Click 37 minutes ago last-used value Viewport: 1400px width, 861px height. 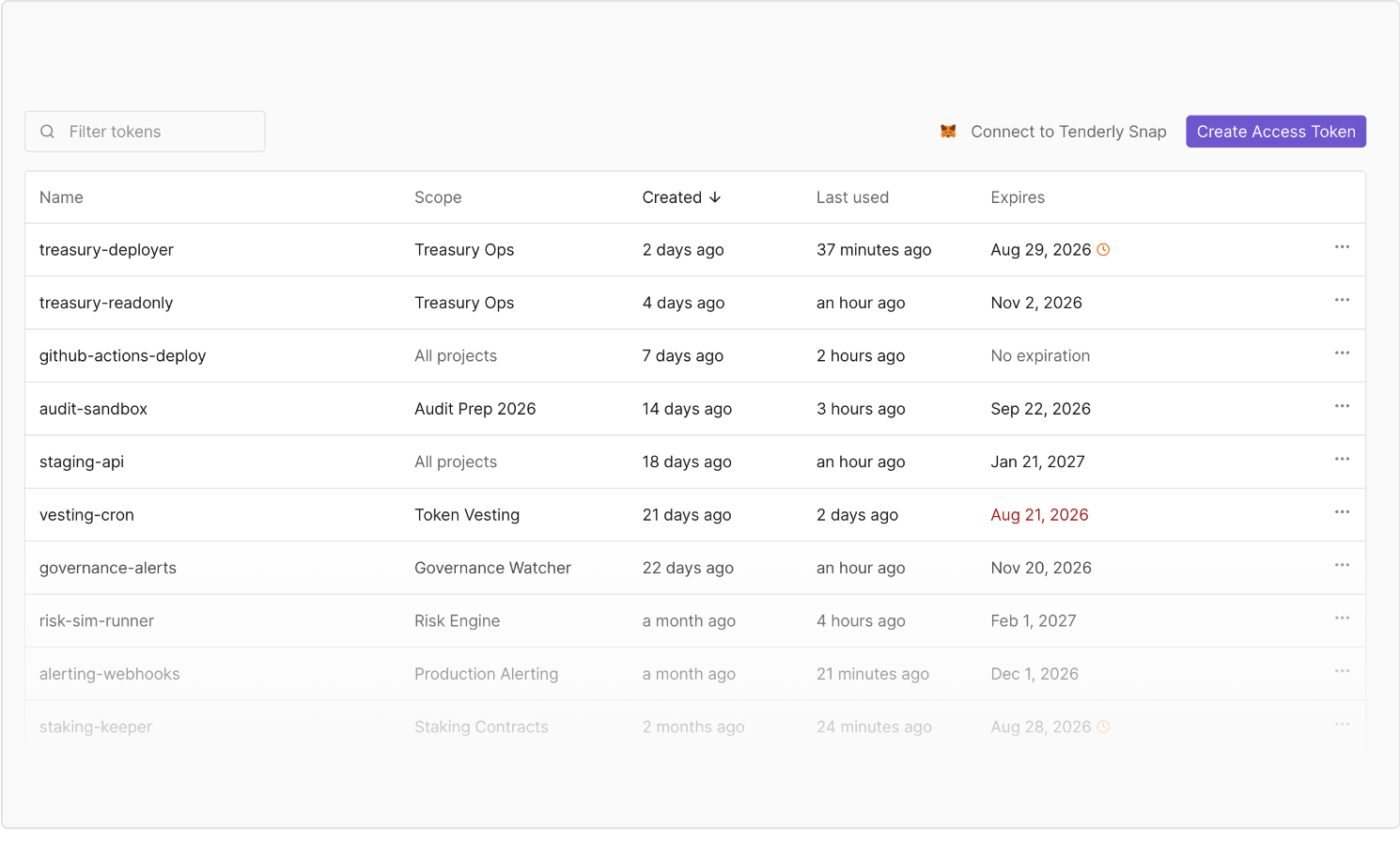[x=874, y=250]
